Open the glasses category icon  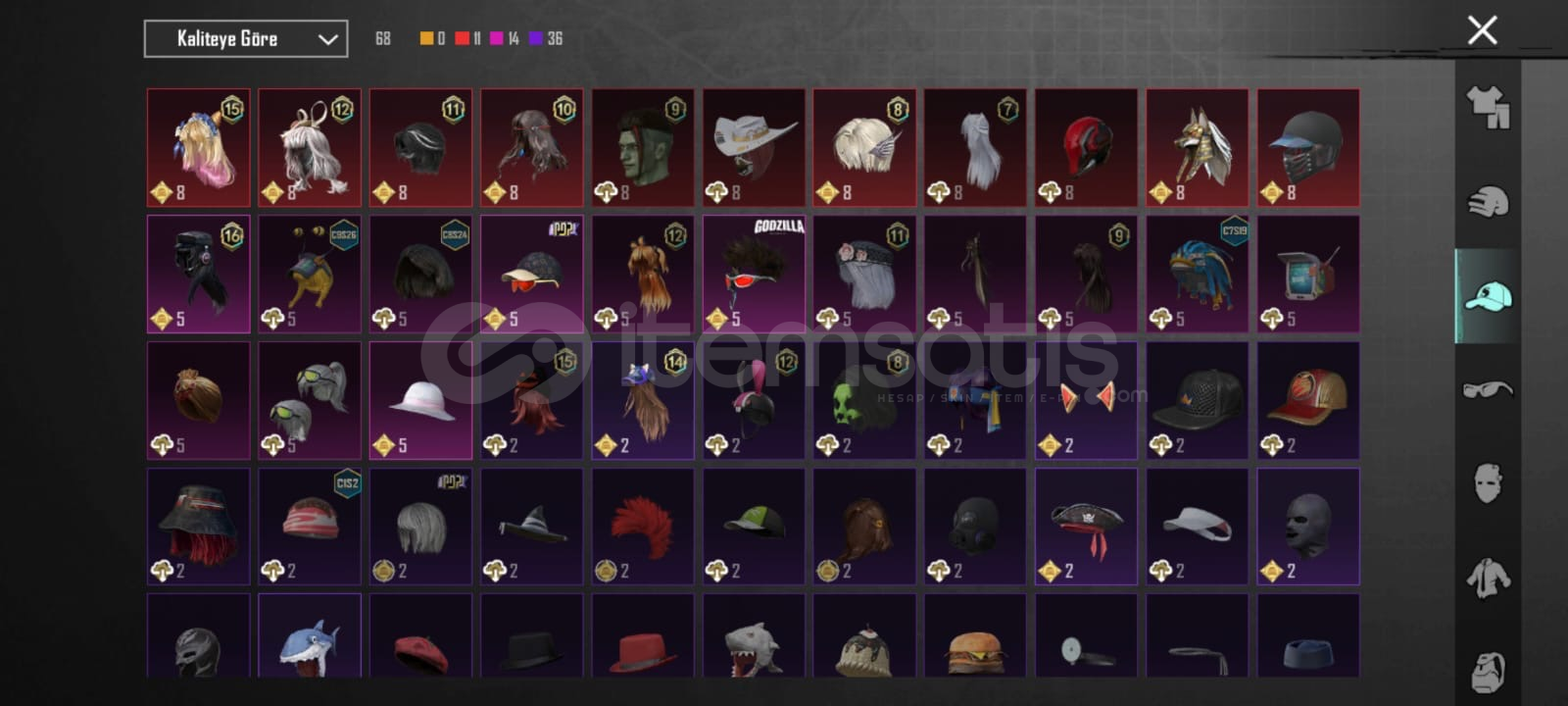pos(1488,389)
